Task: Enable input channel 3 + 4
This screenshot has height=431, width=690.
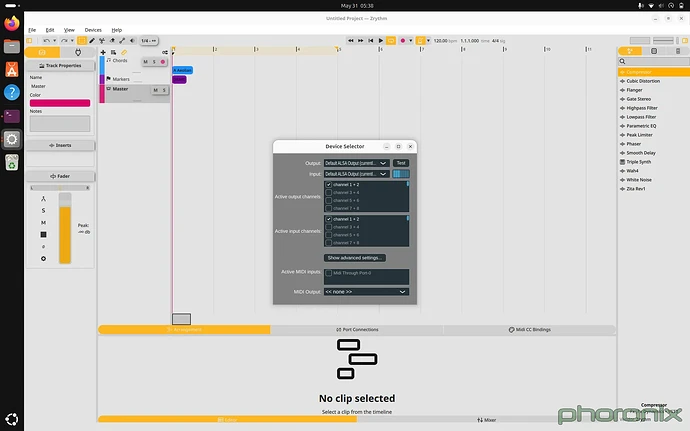Action: (x=329, y=227)
